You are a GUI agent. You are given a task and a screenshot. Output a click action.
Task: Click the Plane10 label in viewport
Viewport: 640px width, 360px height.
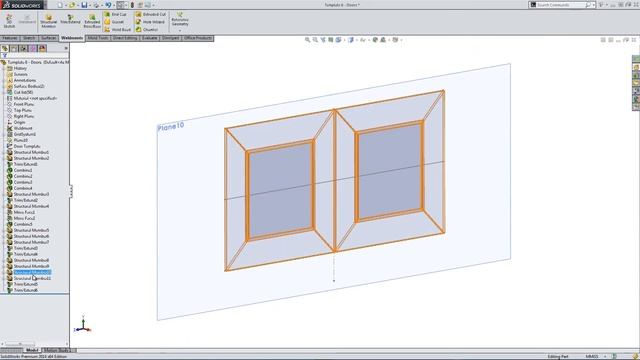pyautogui.click(x=171, y=127)
